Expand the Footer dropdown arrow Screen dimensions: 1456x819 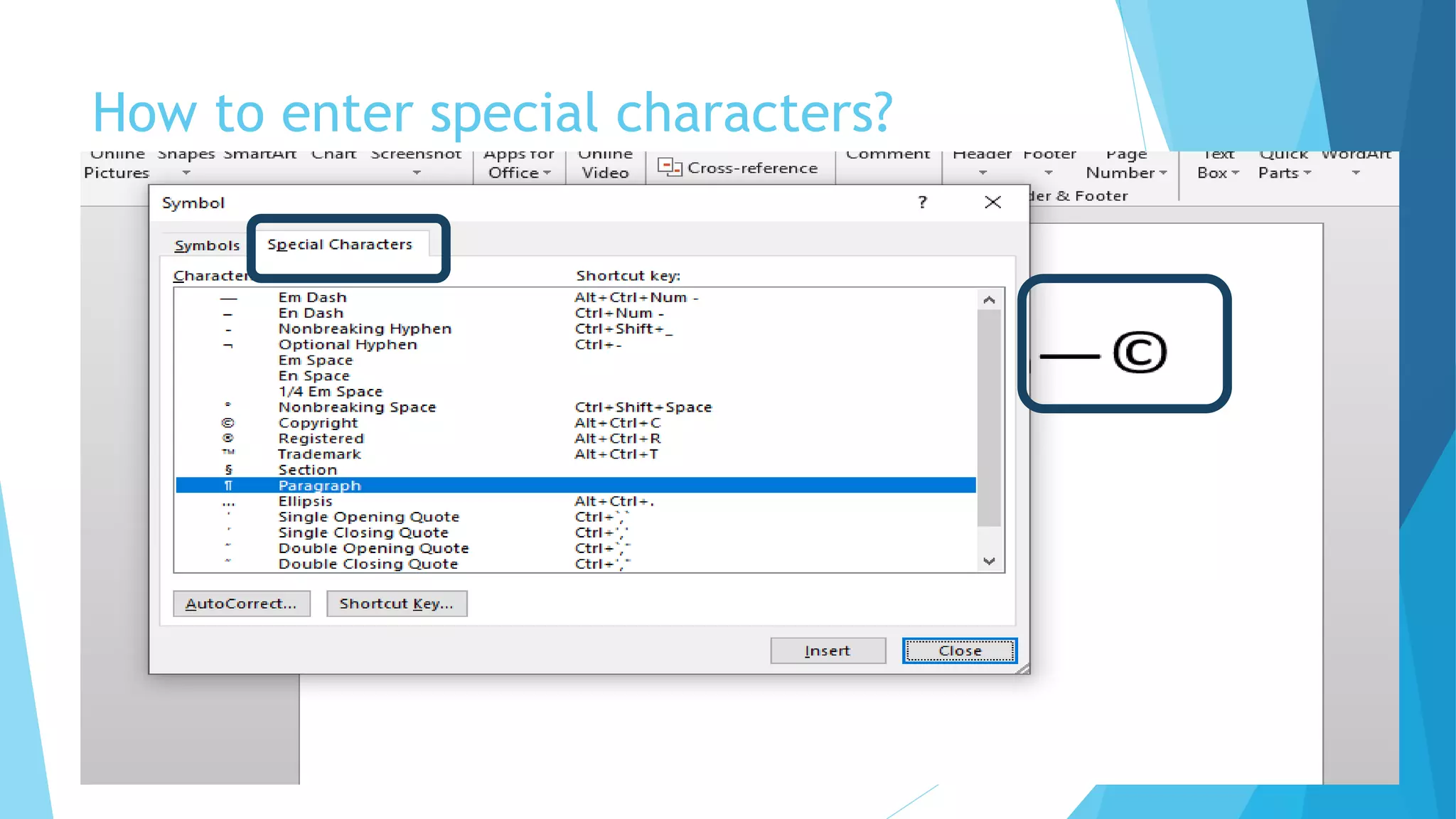coord(1049,173)
